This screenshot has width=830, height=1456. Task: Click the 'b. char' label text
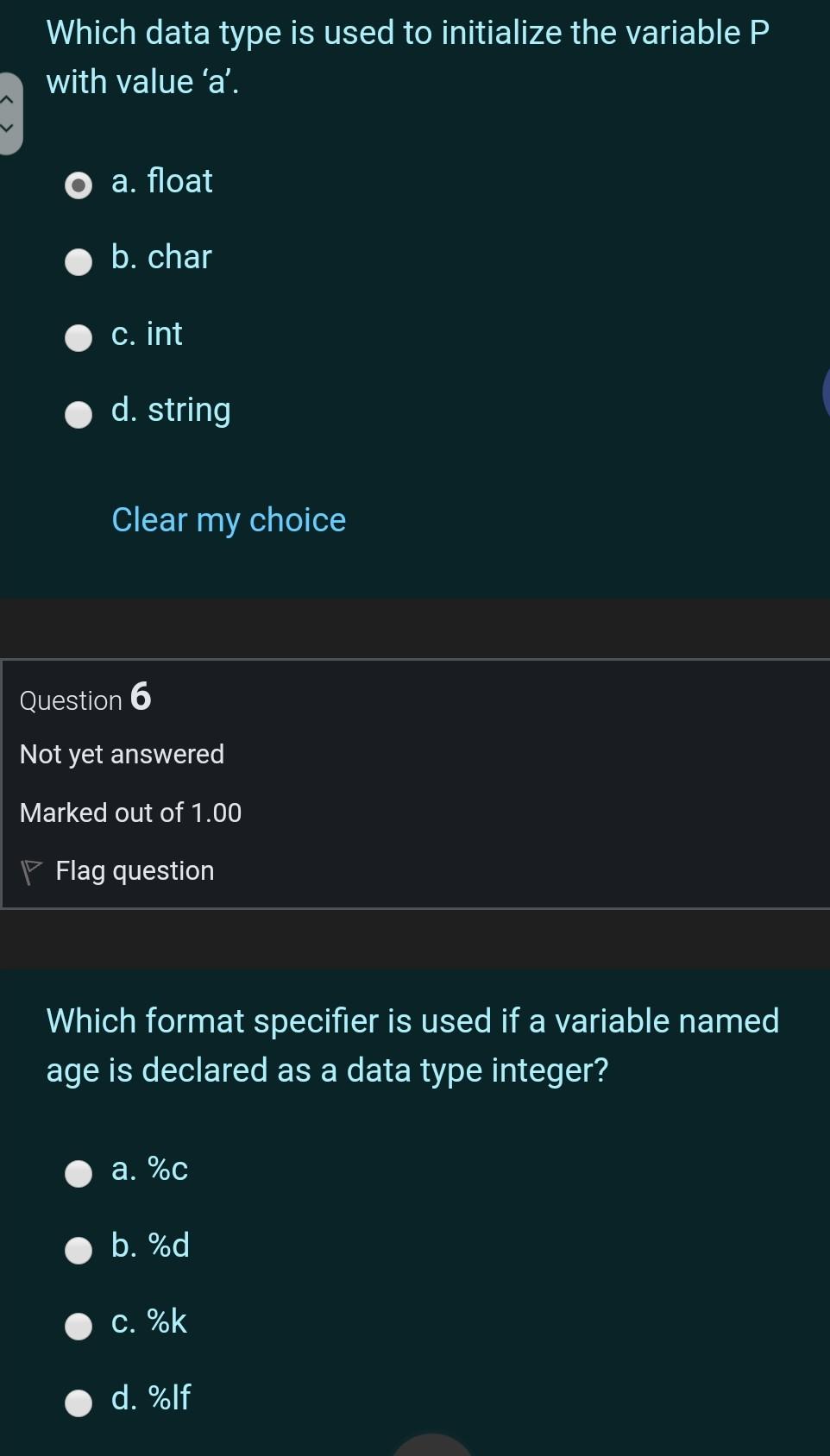[x=161, y=257]
